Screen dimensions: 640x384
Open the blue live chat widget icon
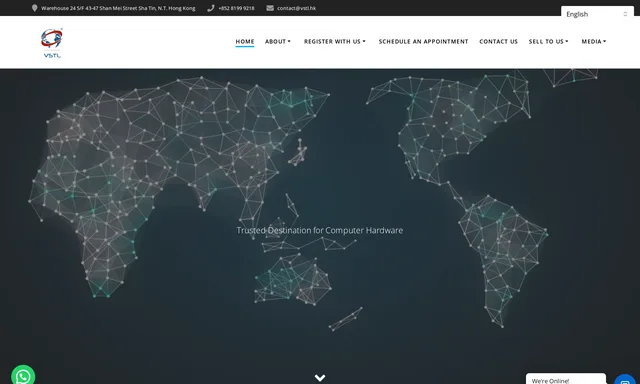625,380
